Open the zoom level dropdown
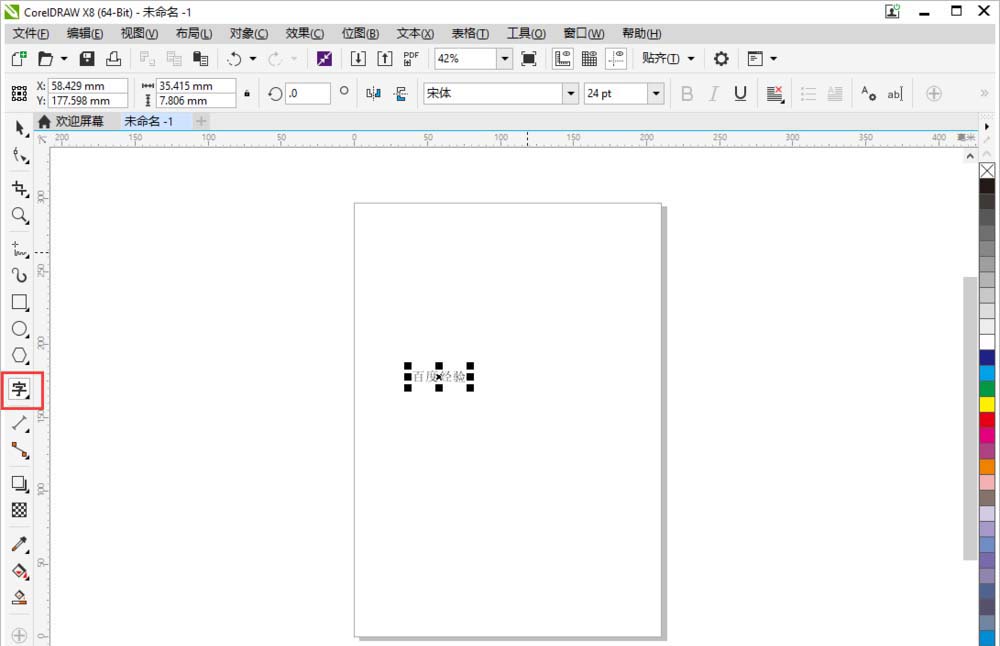The image size is (1000, 646). pyautogui.click(x=505, y=59)
